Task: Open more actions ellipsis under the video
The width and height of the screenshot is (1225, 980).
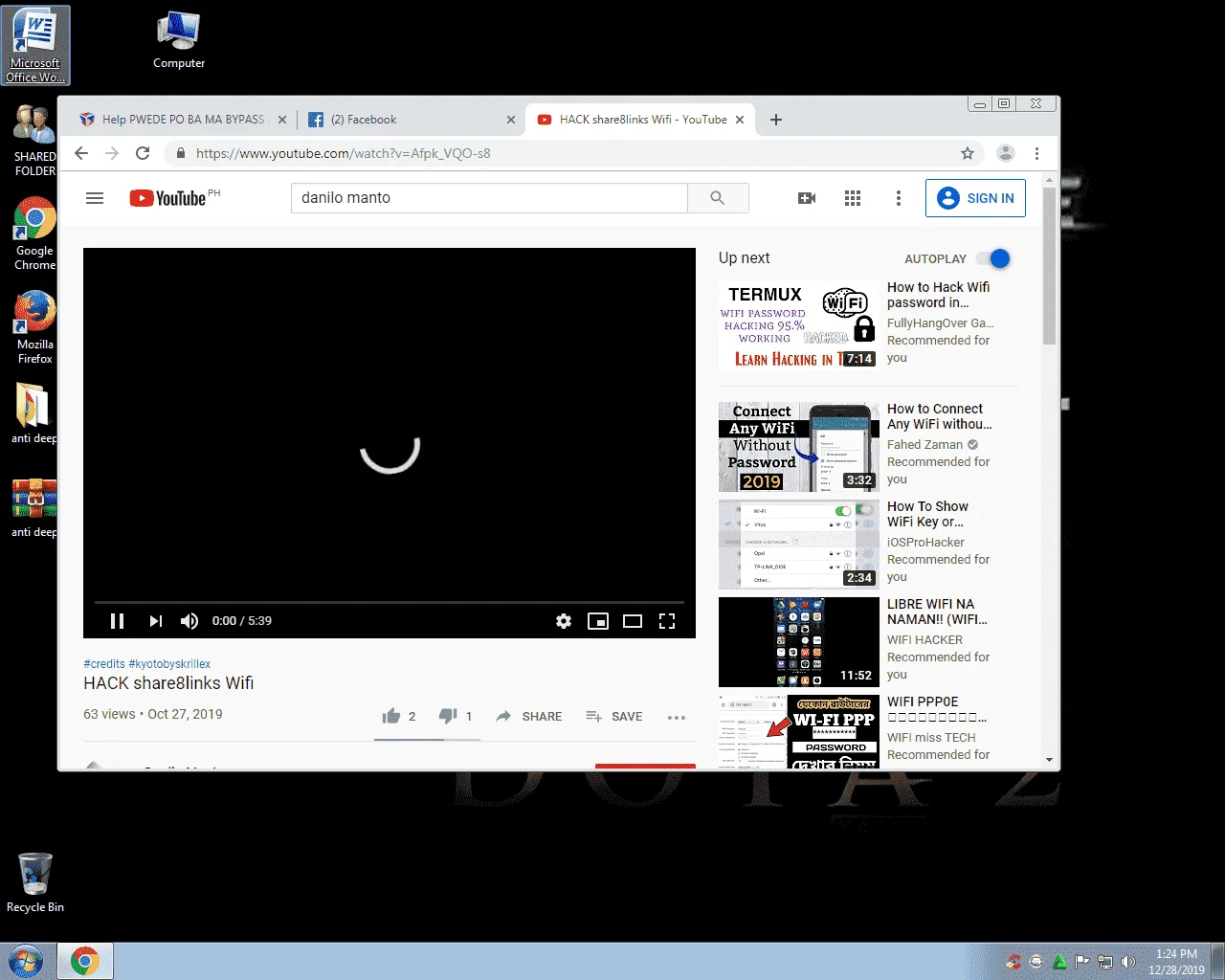Action: (x=677, y=717)
